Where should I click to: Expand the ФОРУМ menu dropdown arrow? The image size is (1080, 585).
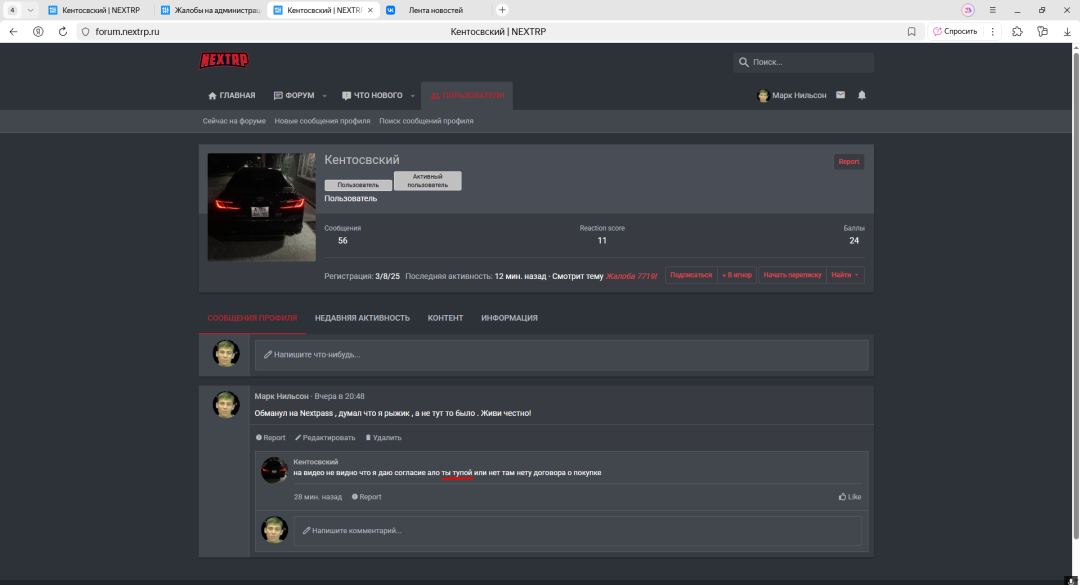pyautogui.click(x=325, y=96)
